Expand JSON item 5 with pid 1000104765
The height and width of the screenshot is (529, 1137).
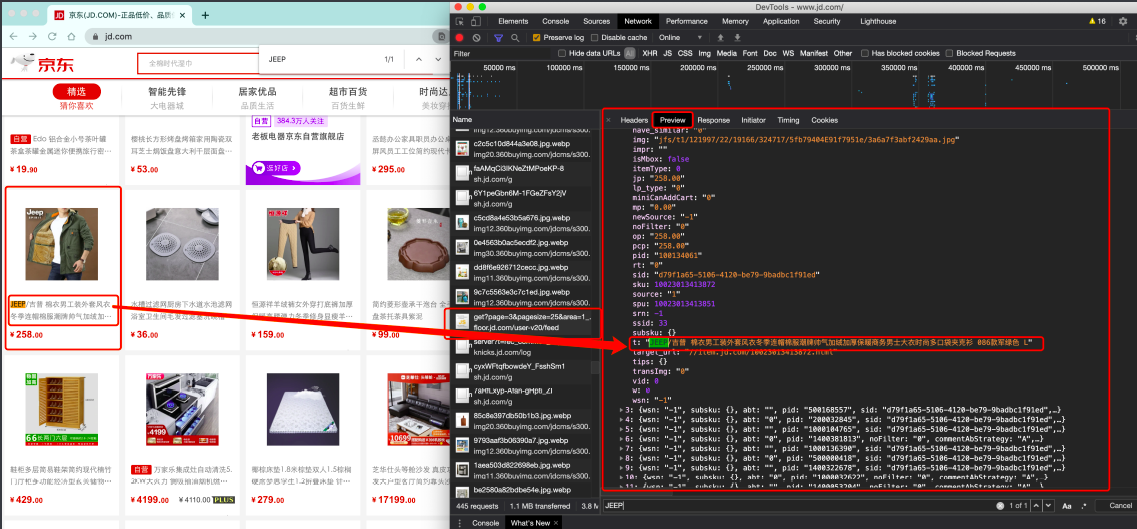coord(622,430)
